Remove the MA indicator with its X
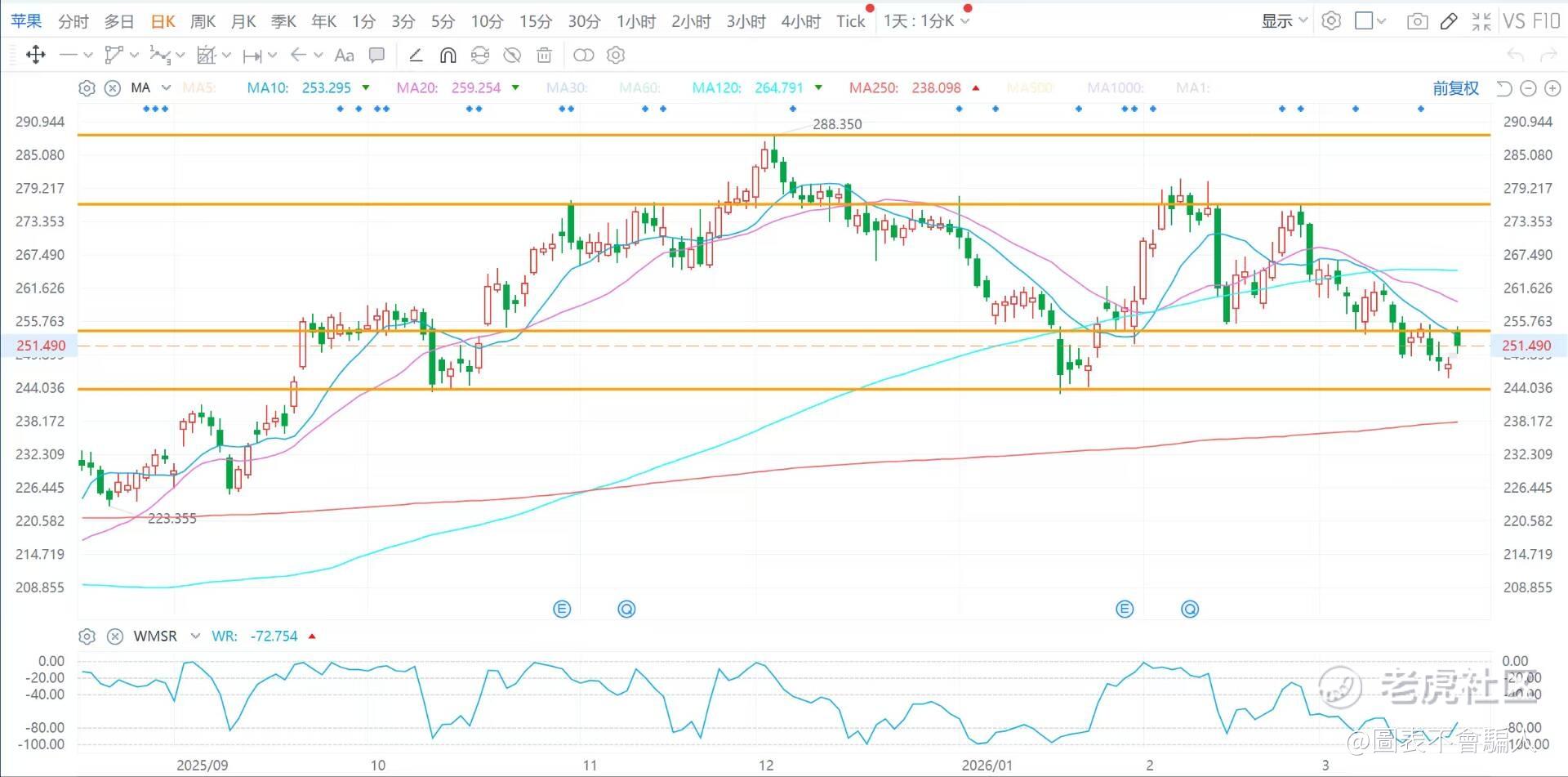This screenshot has width=1568, height=777. point(113,88)
